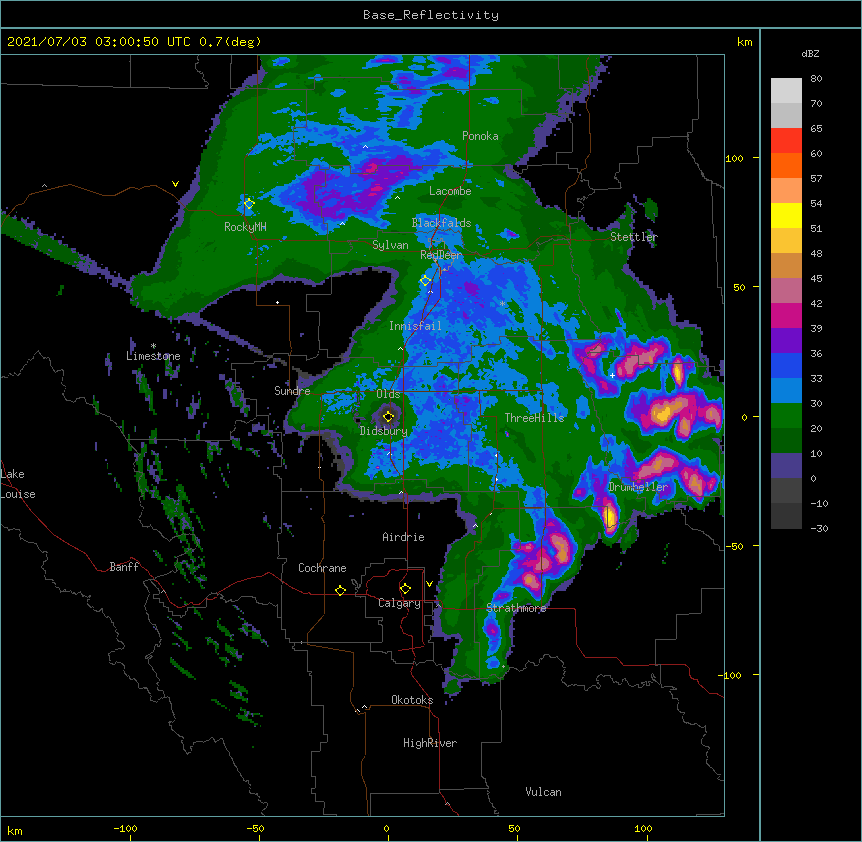Viewport: 862px width, 842px height.
Task: Click the dBZ legend heading
Action: pos(810,53)
